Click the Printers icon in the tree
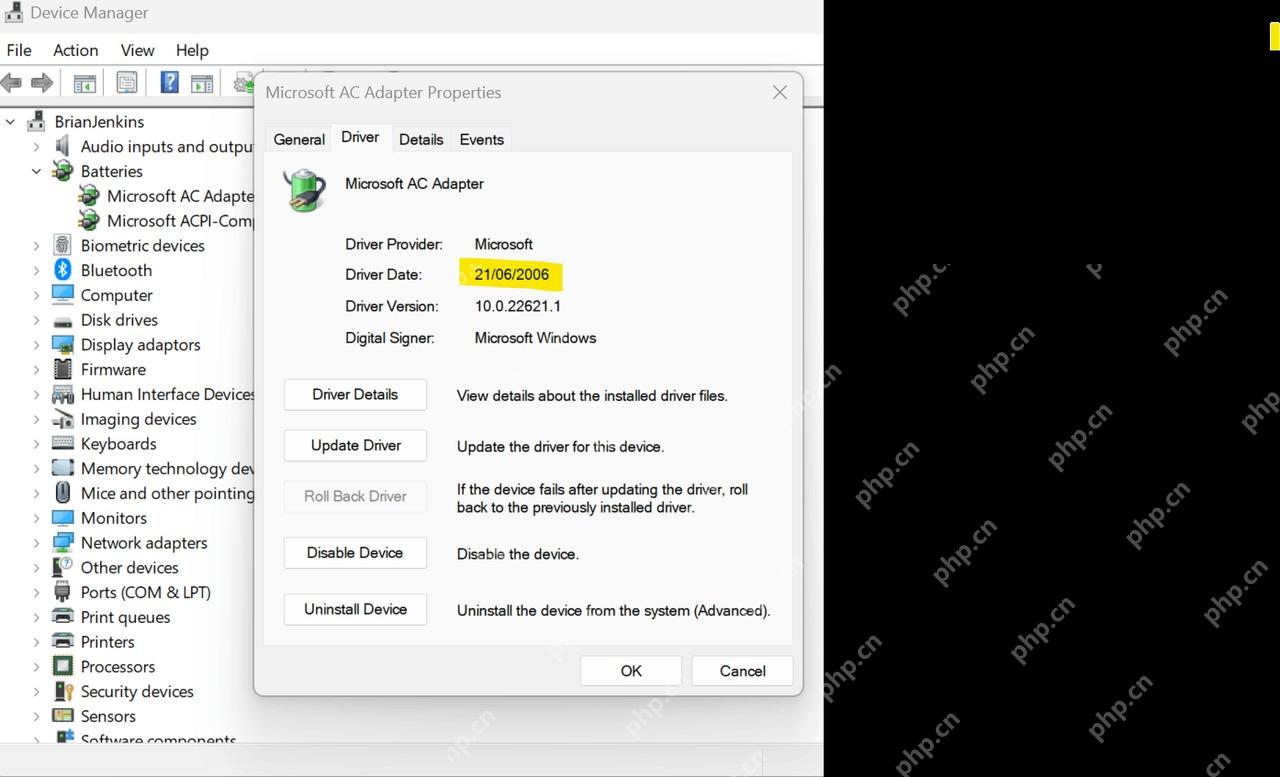1280x777 pixels. coord(63,641)
